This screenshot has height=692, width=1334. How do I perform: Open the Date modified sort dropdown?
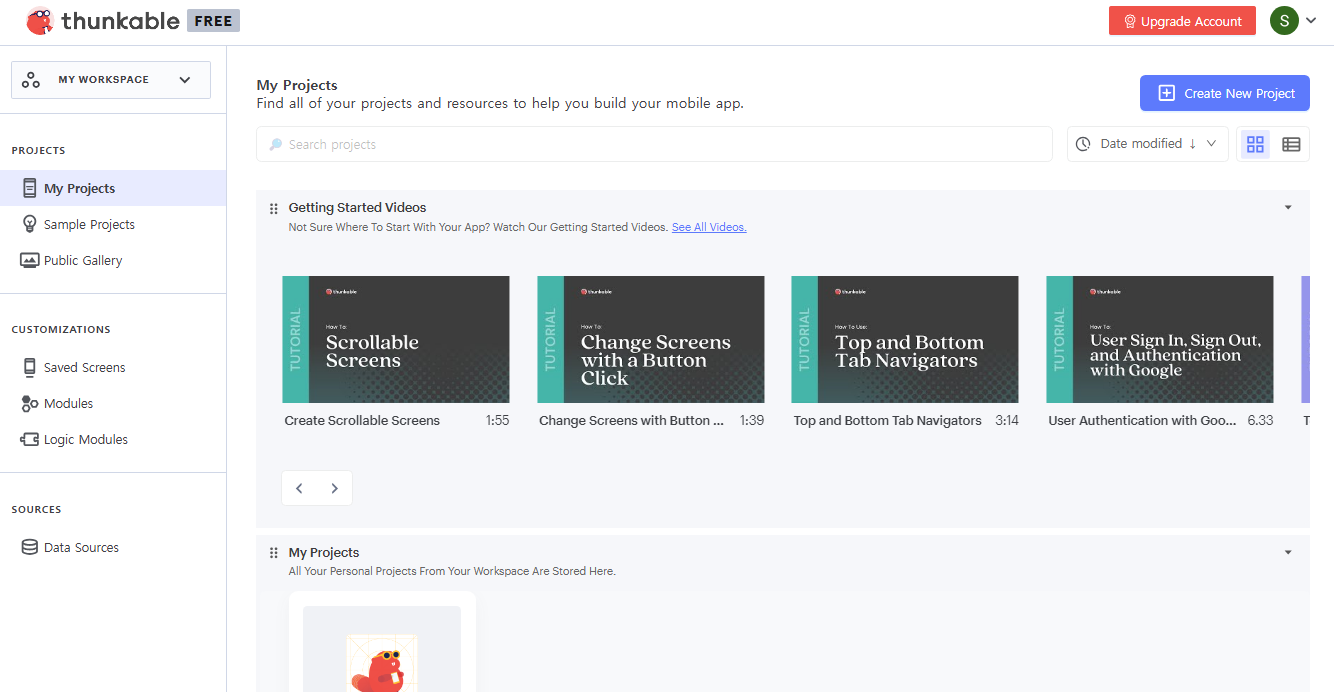click(x=1148, y=144)
